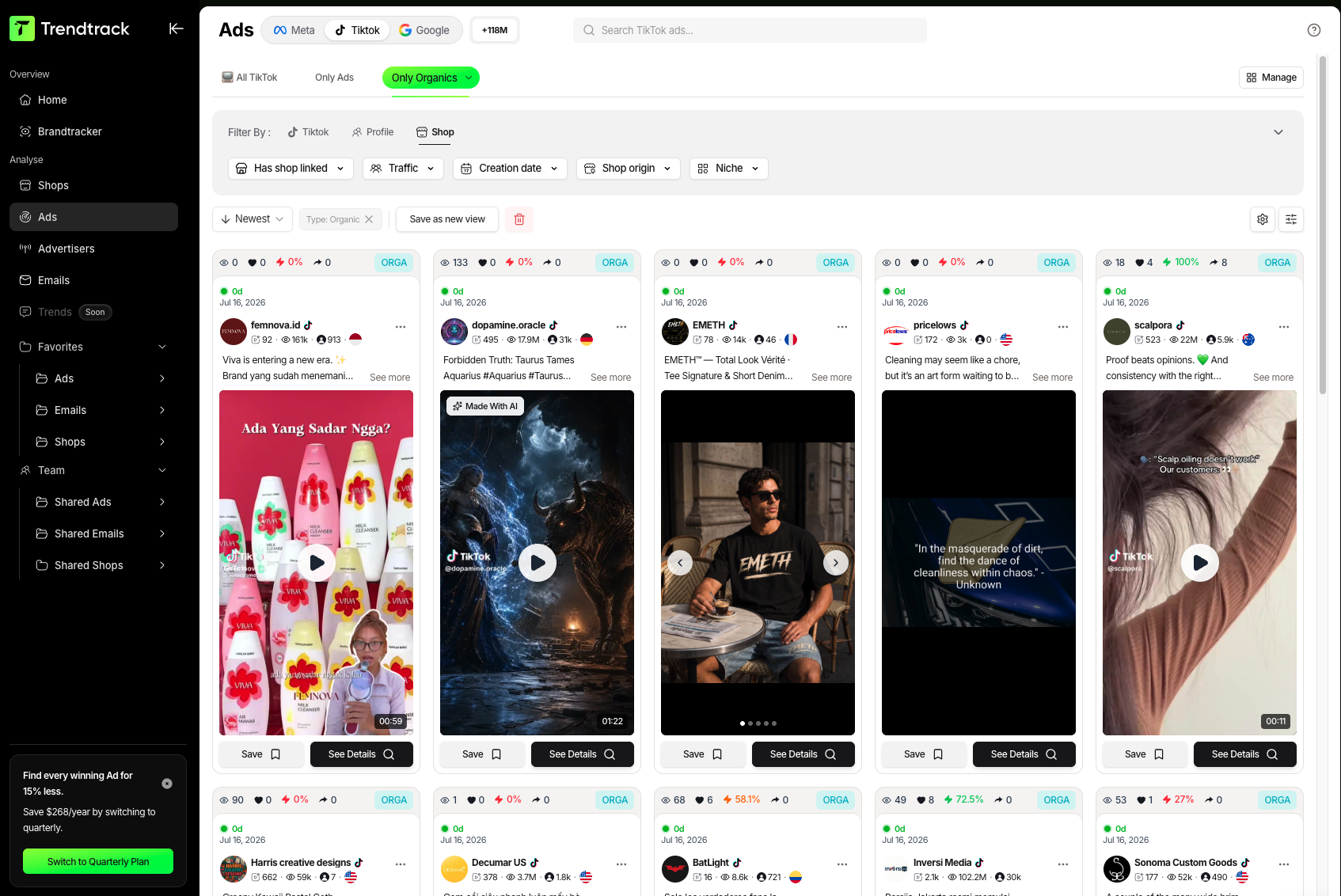
Task: Open the more options menu for EMETH
Action: click(842, 327)
